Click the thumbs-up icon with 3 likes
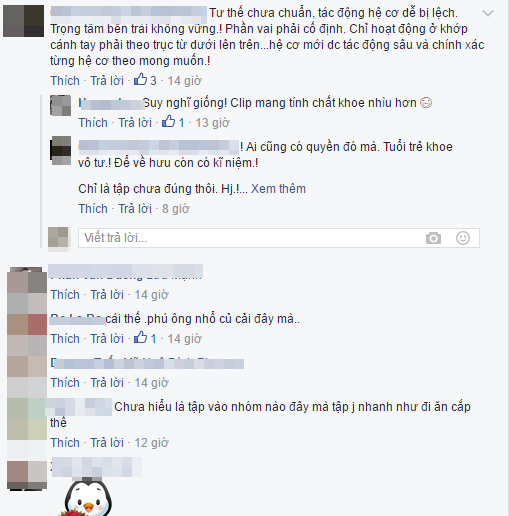The height and width of the screenshot is (516, 509). pos(140,80)
